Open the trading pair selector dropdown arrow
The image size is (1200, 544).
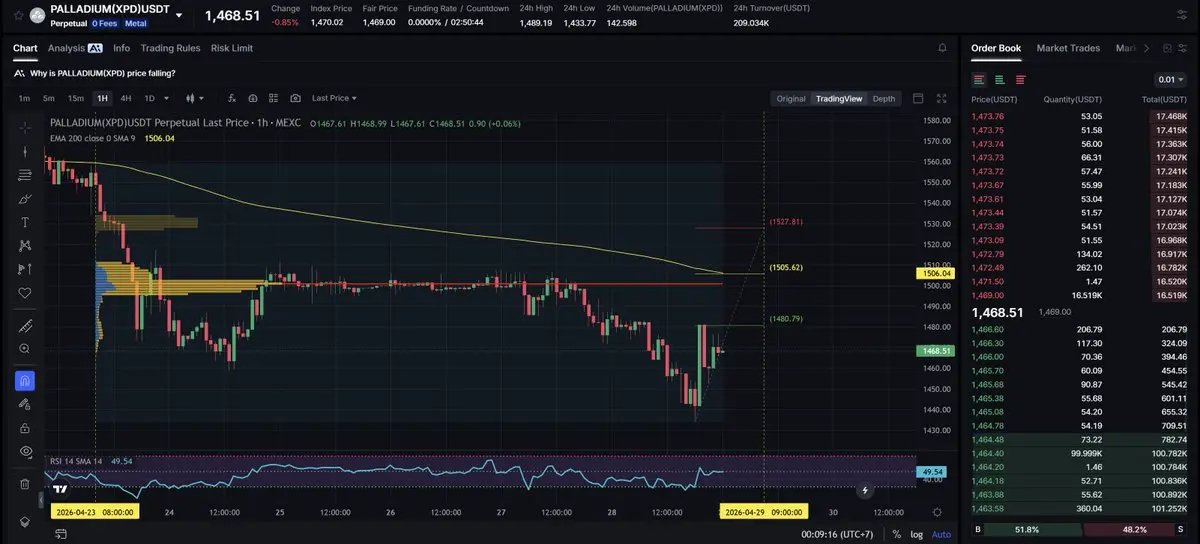179,15
